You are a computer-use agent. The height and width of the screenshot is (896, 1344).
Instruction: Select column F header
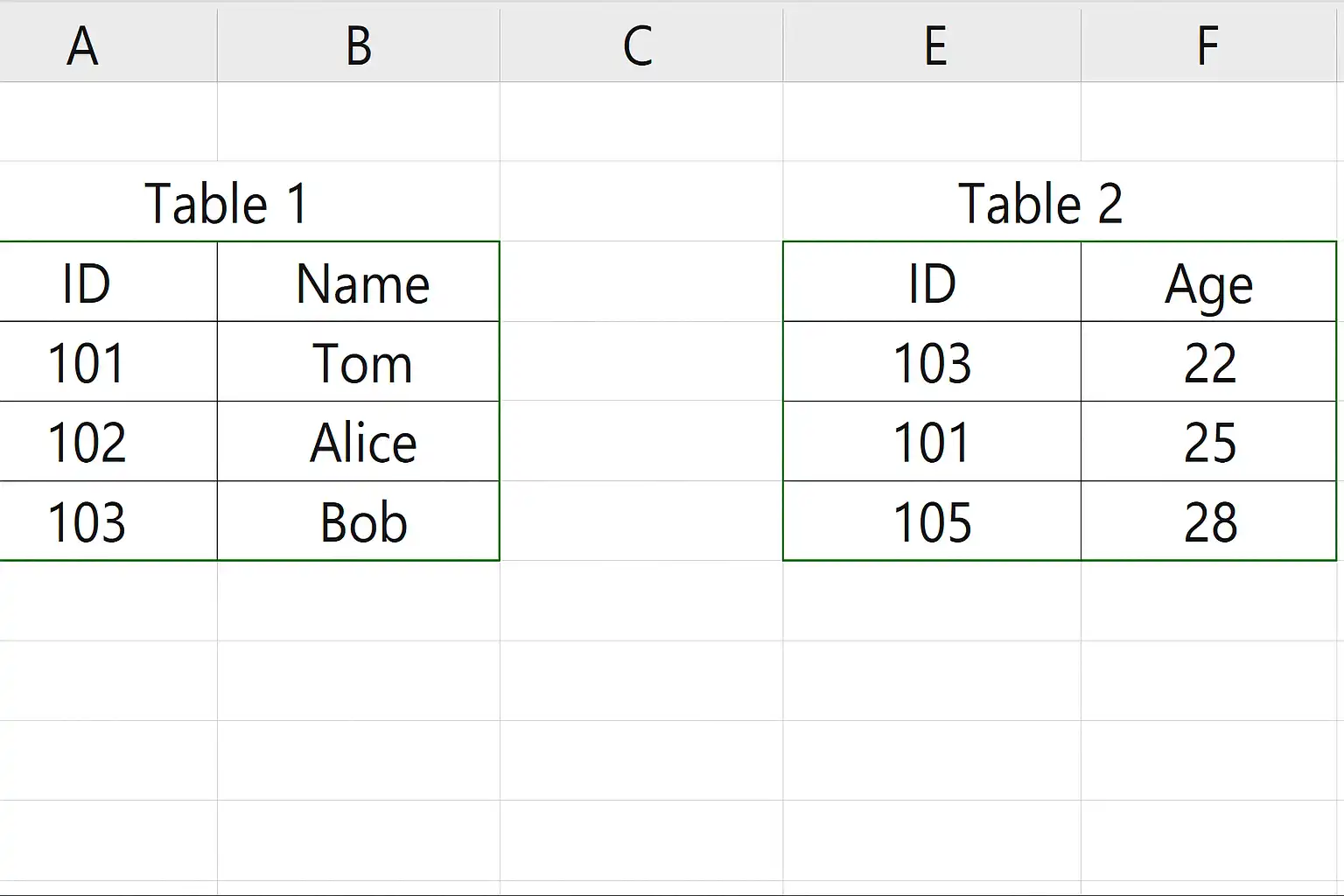pos(1212,45)
